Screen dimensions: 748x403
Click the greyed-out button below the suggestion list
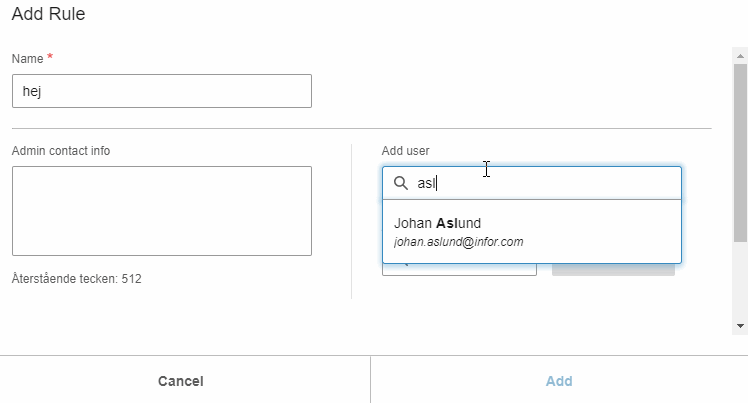click(x=613, y=269)
